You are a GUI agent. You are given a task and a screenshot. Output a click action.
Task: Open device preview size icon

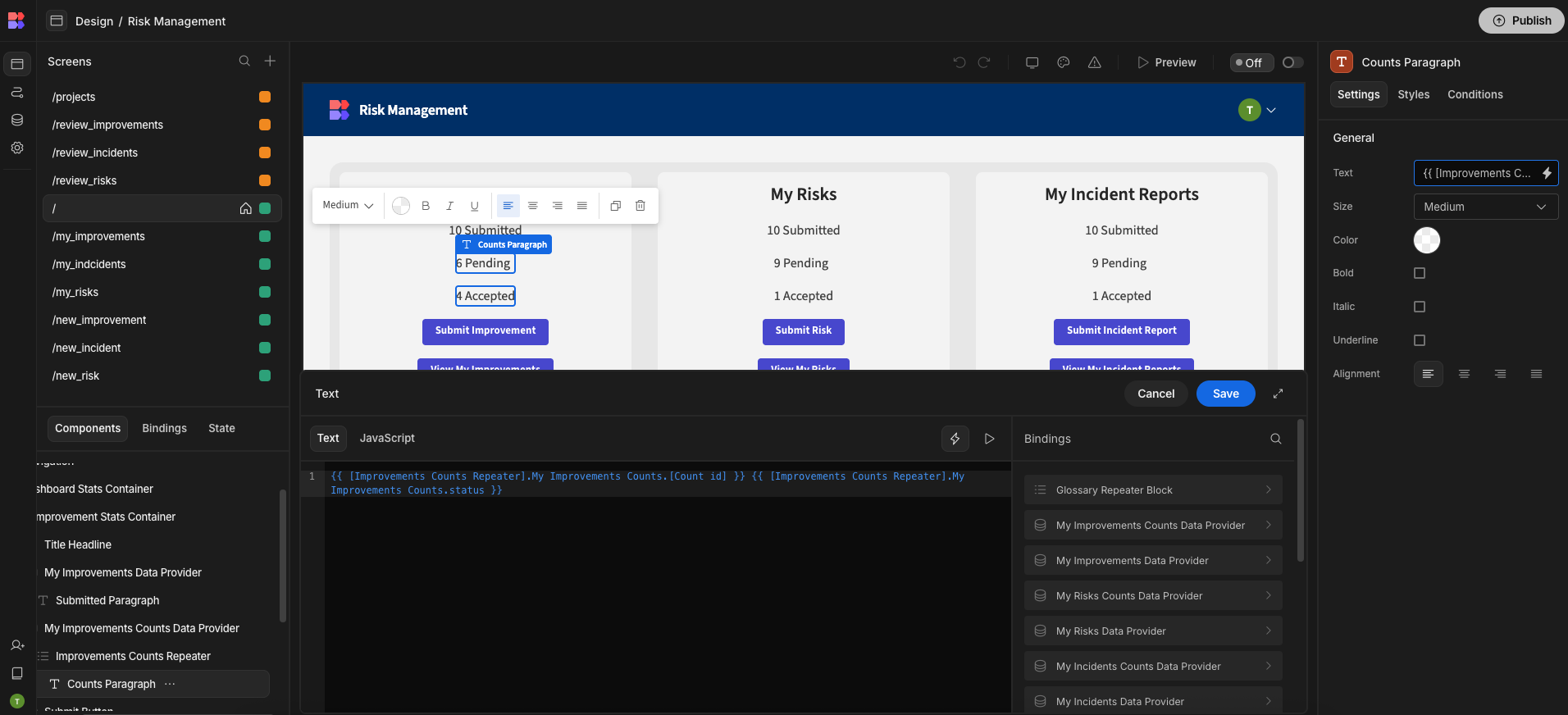(1032, 62)
